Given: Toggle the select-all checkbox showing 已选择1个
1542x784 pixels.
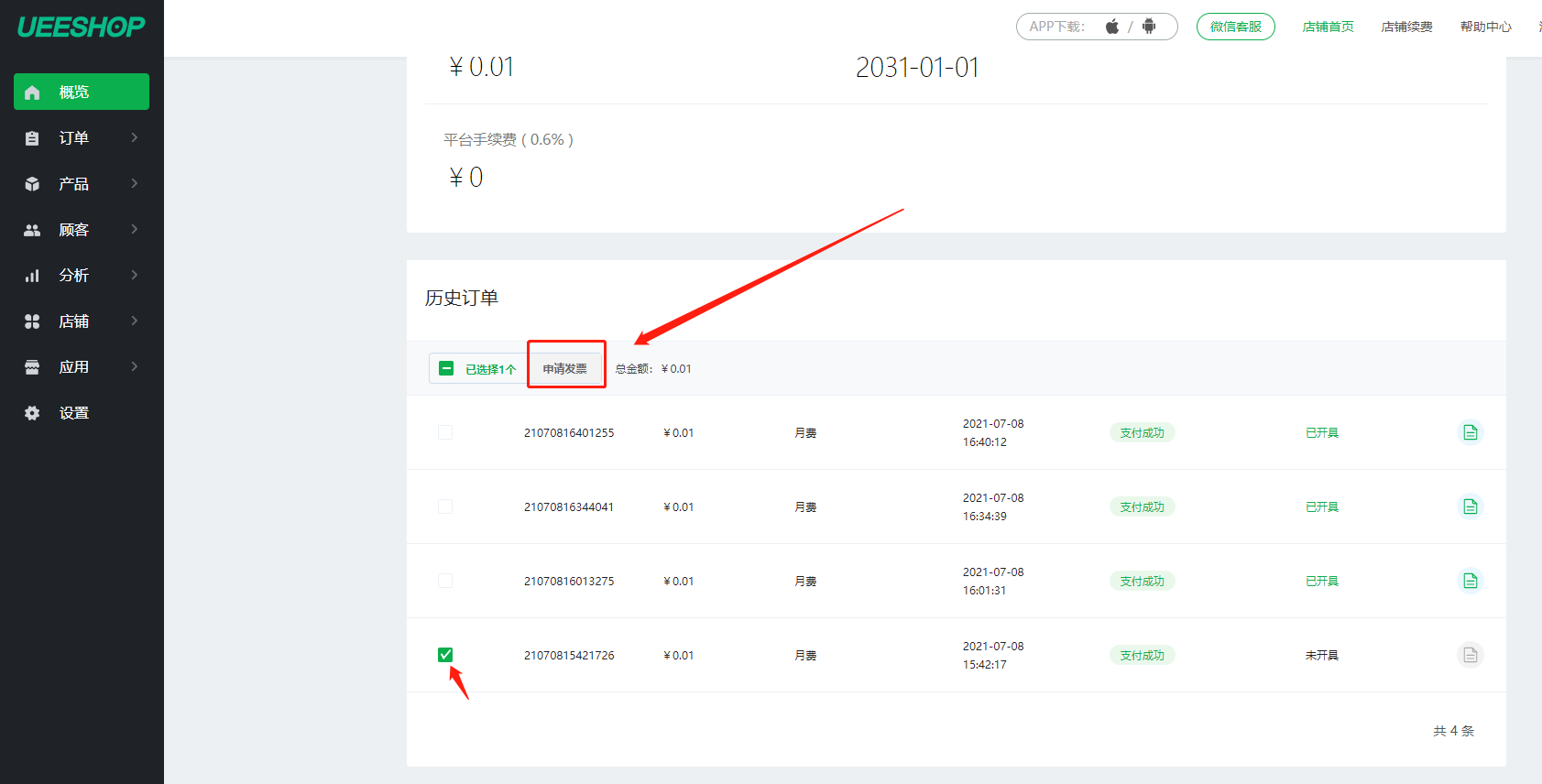Looking at the screenshot, I should [446, 369].
